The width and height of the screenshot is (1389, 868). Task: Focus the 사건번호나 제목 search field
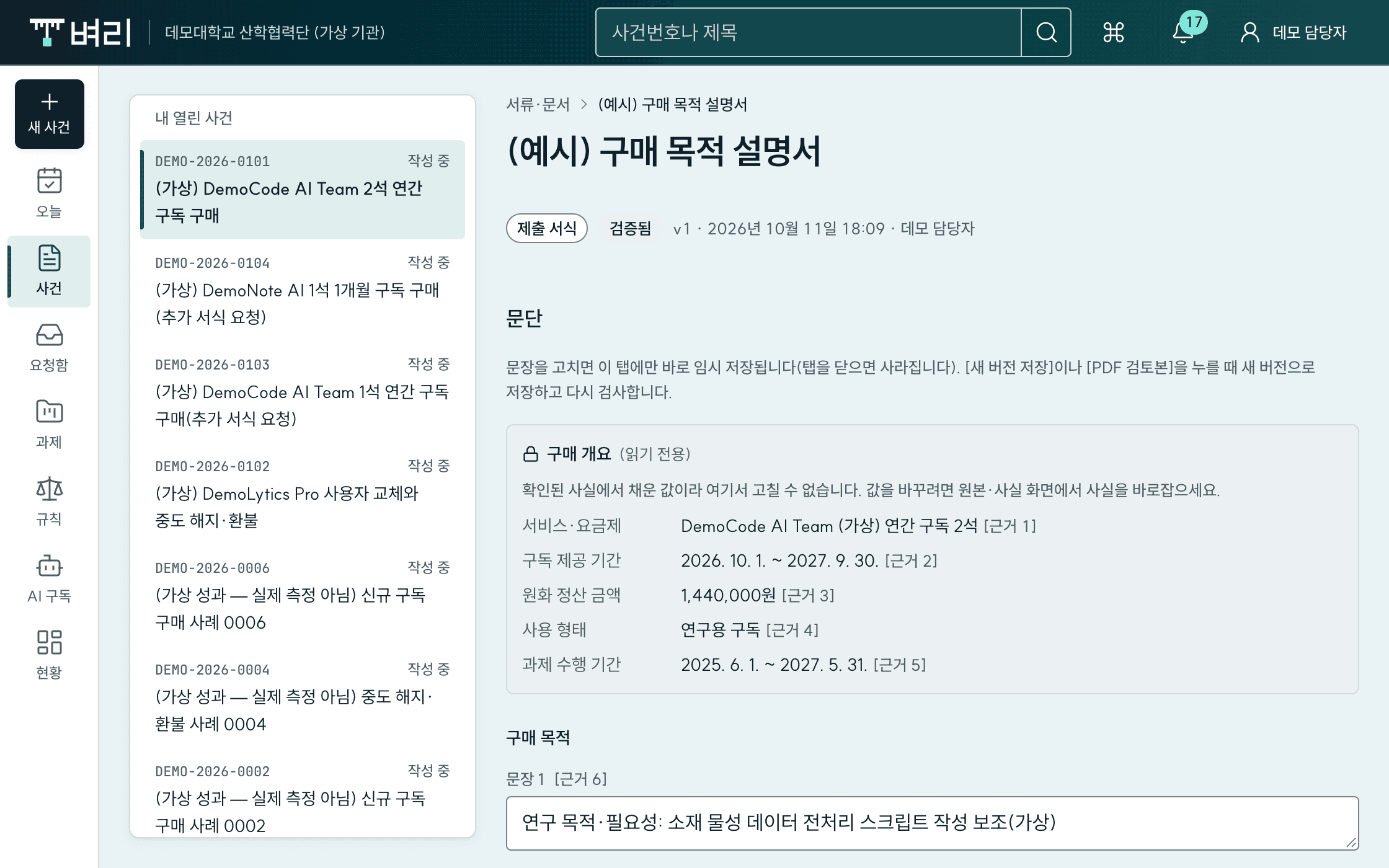809,32
